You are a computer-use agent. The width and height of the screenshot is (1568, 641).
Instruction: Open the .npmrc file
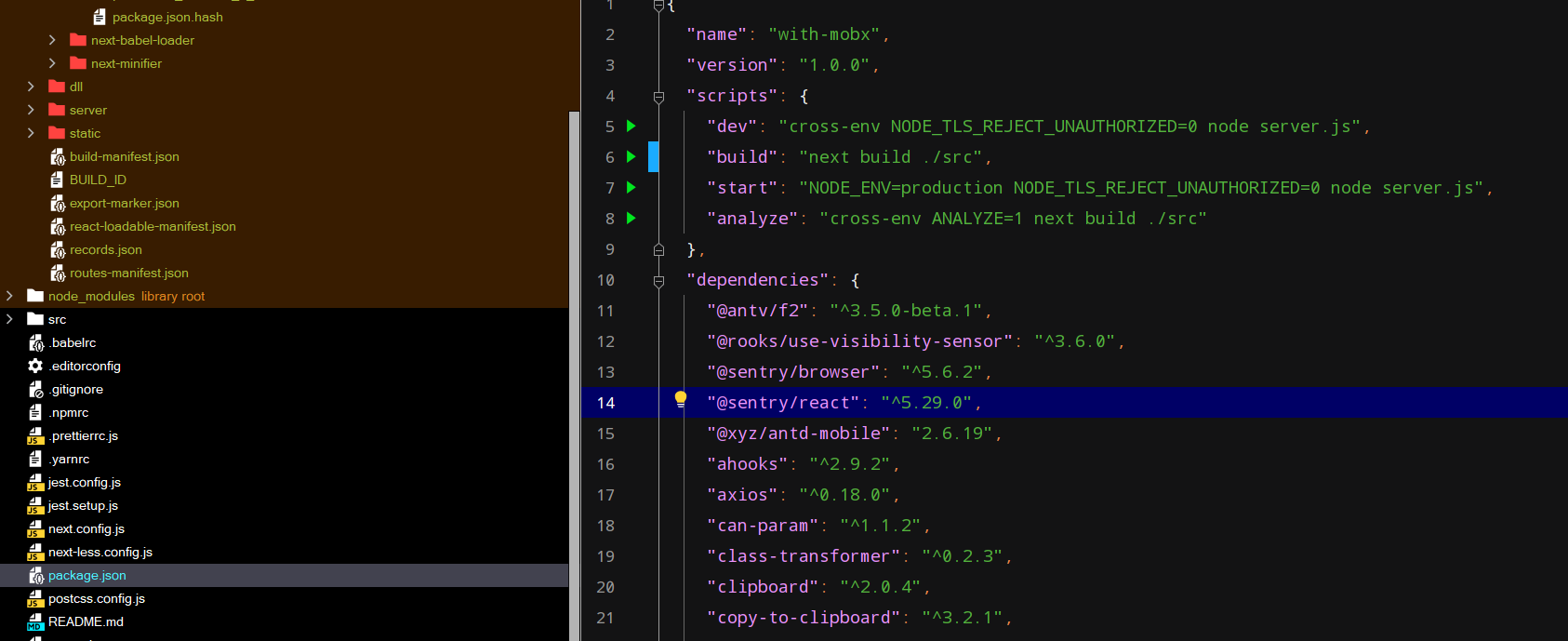(x=69, y=412)
